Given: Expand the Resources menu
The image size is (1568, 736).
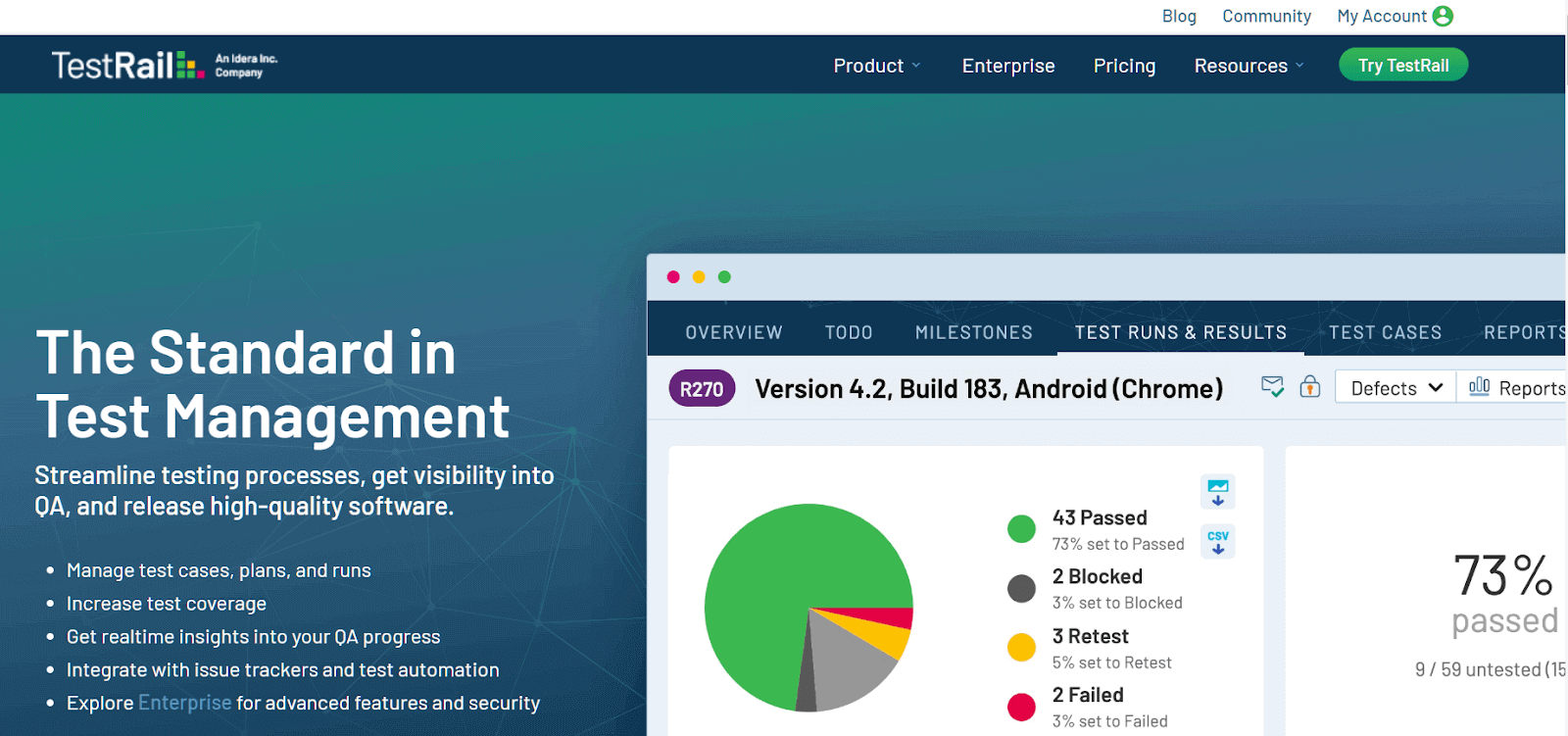Looking at the screenshot, I should [1249, 66].
